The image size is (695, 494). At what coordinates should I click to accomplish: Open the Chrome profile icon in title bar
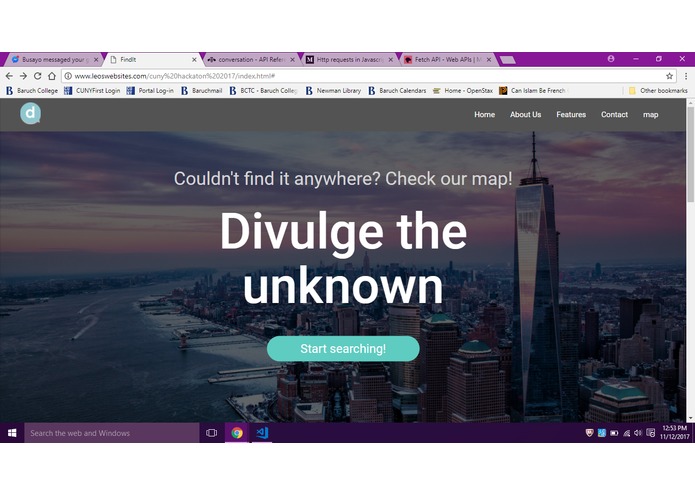pos(611,58)
